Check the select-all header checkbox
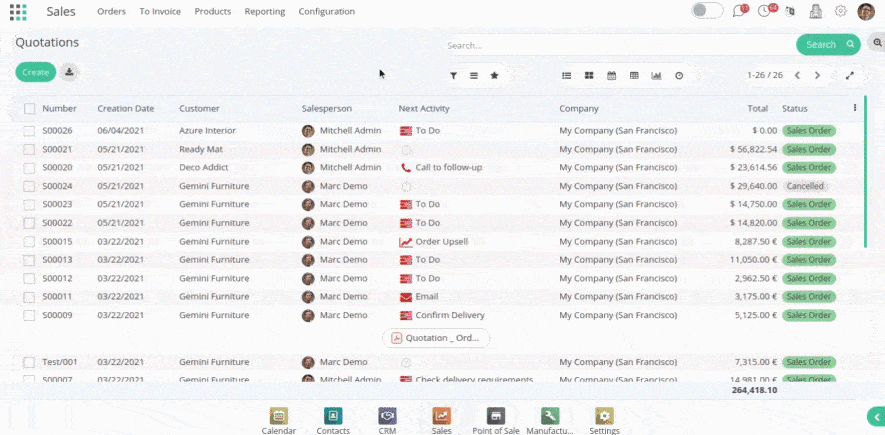 (30, 109)
